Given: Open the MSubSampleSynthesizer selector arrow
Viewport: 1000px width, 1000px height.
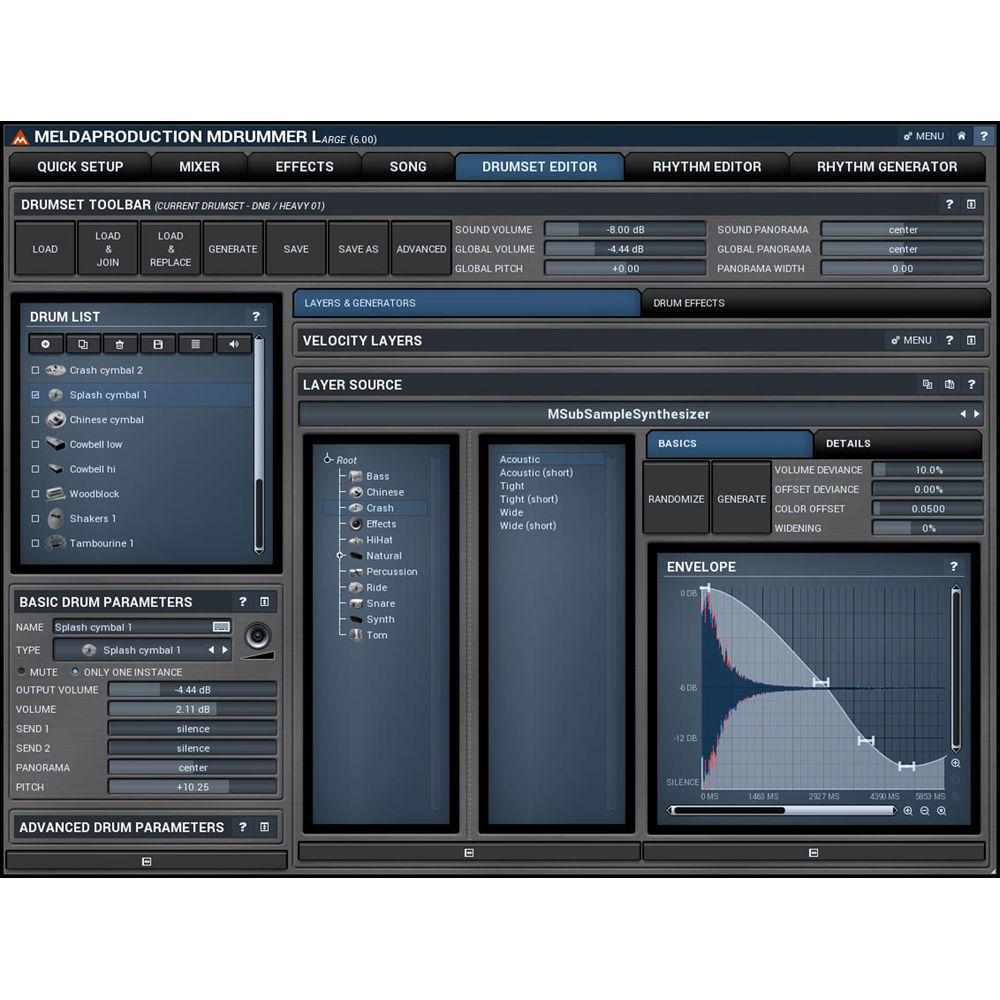Looking at the screenshot, I should [x=976, y=413].
